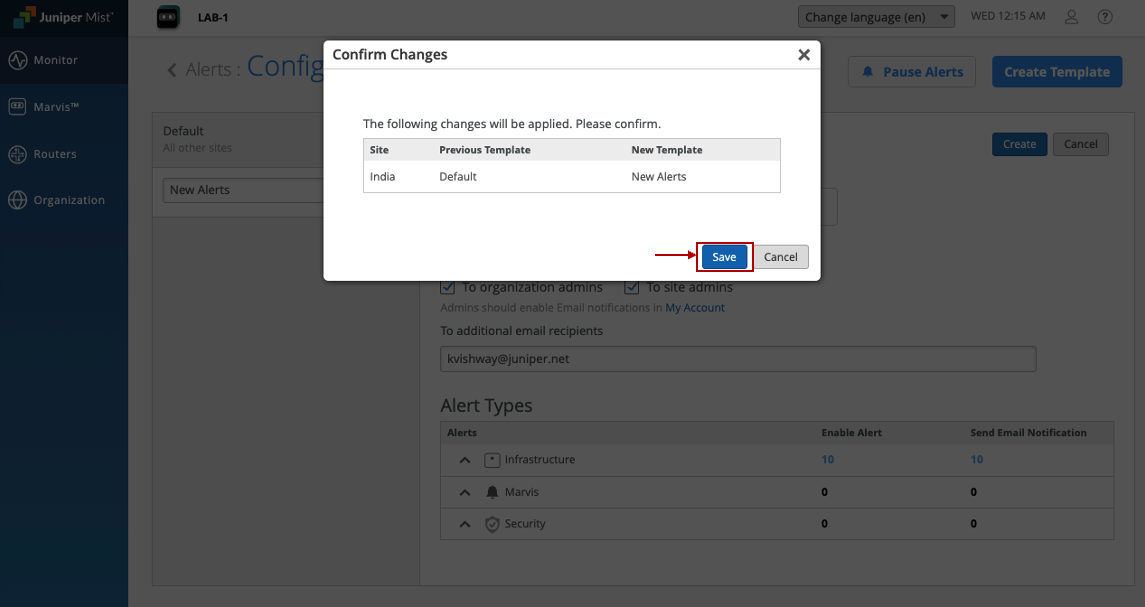Viewport: 1145px width, 607px height.
Task: Close the Confirm Changes dialog
Action: click(803, 55)
